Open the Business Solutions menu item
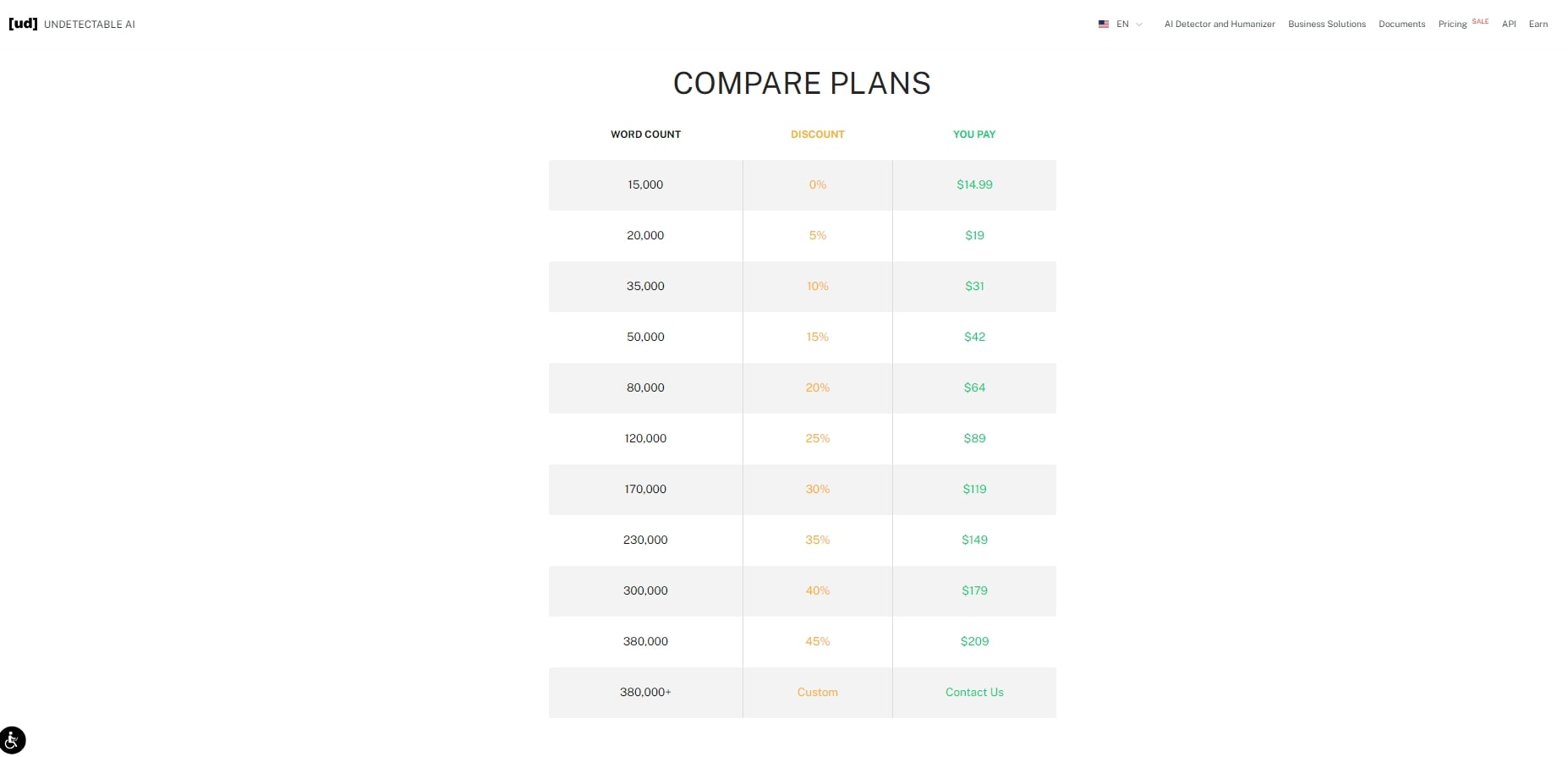 [x=1326, y=25]
